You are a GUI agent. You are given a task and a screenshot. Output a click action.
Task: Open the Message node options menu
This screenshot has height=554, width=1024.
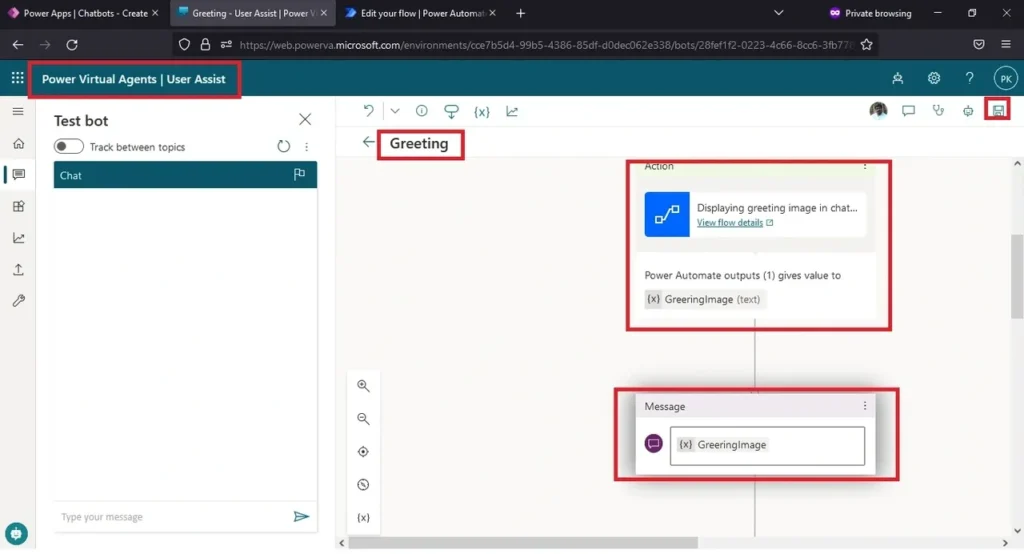[x=865, y=406]
